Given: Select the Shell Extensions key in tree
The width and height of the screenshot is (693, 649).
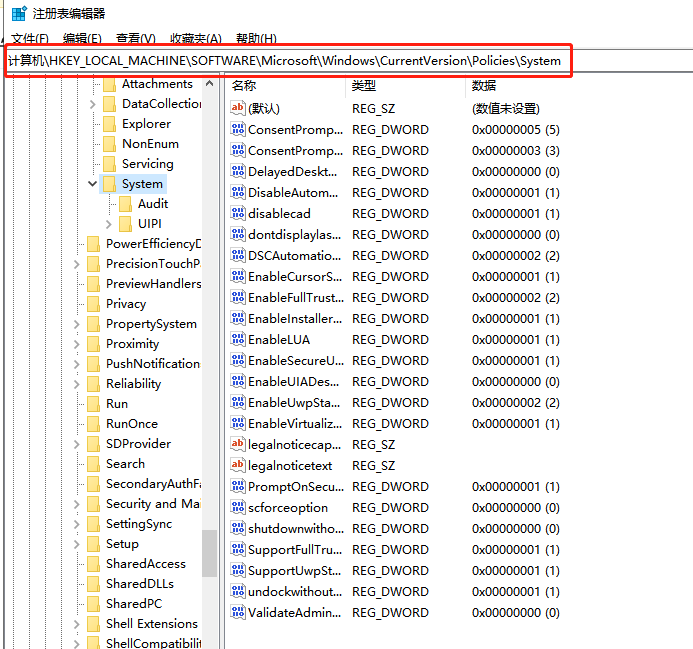Looking at the screenshot, I should (152, 623).
